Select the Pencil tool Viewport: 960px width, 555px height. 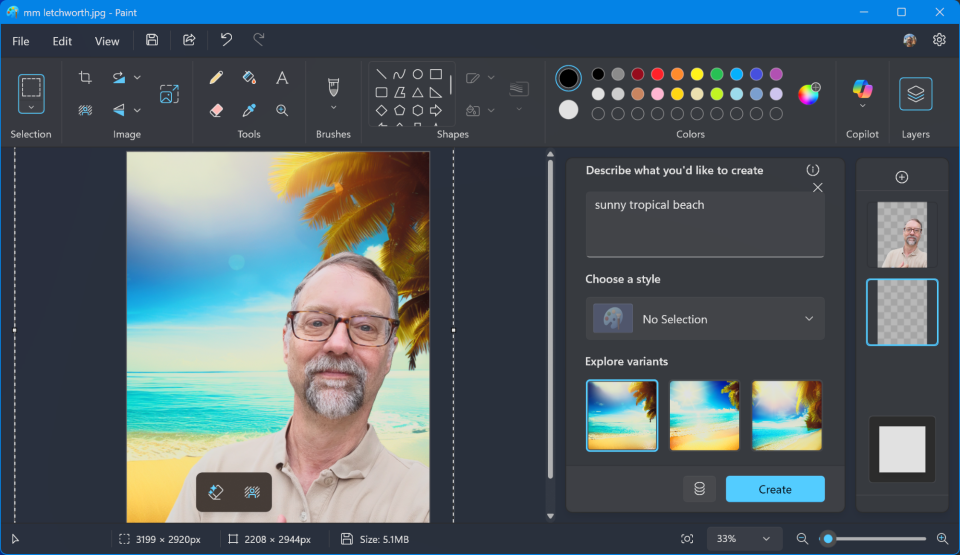[x=216, y=77]
